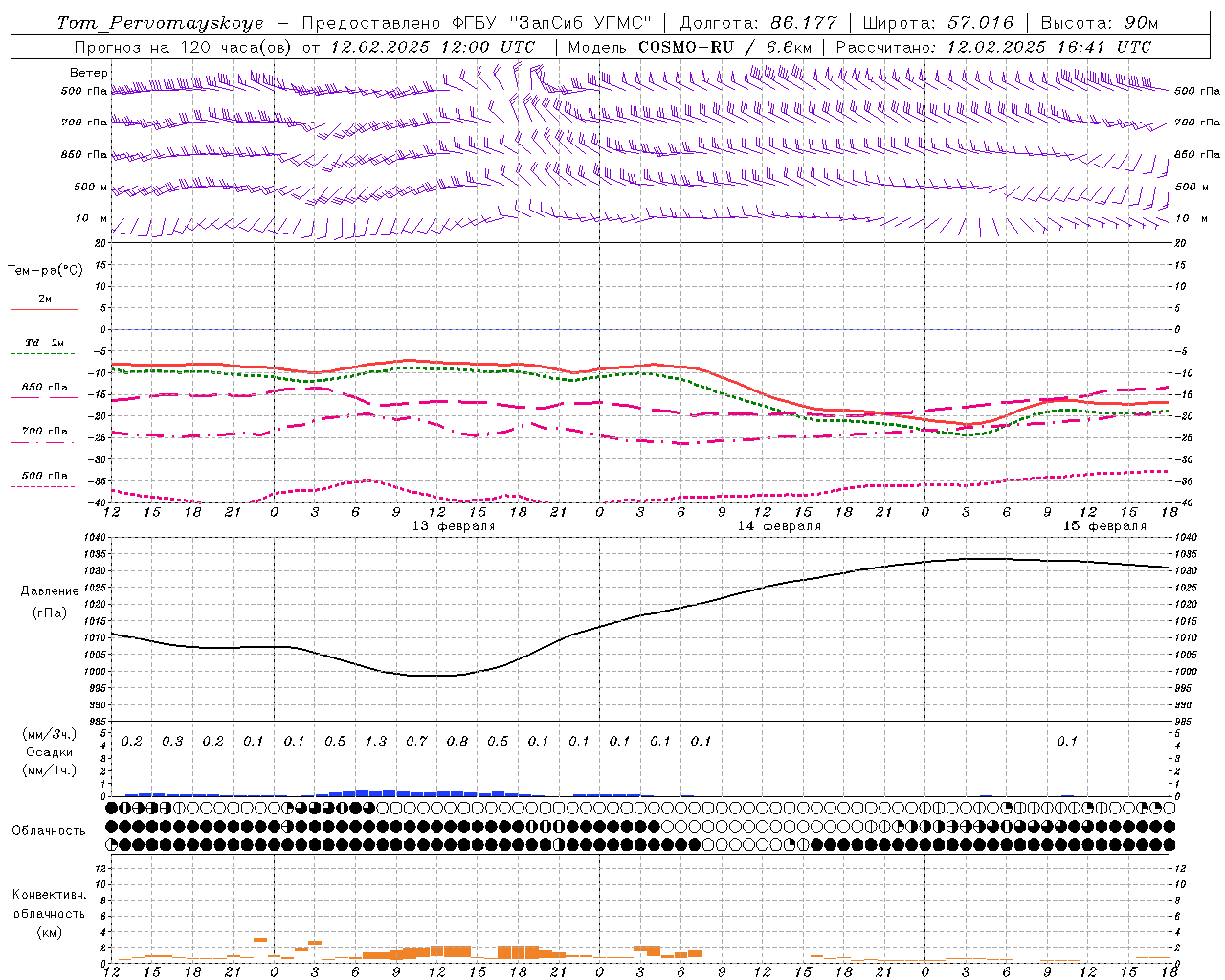The height and width of the screenshot is (980, 1225).
Task: Click the longitude value Долгота: 86.177
Action: [758, 23]
